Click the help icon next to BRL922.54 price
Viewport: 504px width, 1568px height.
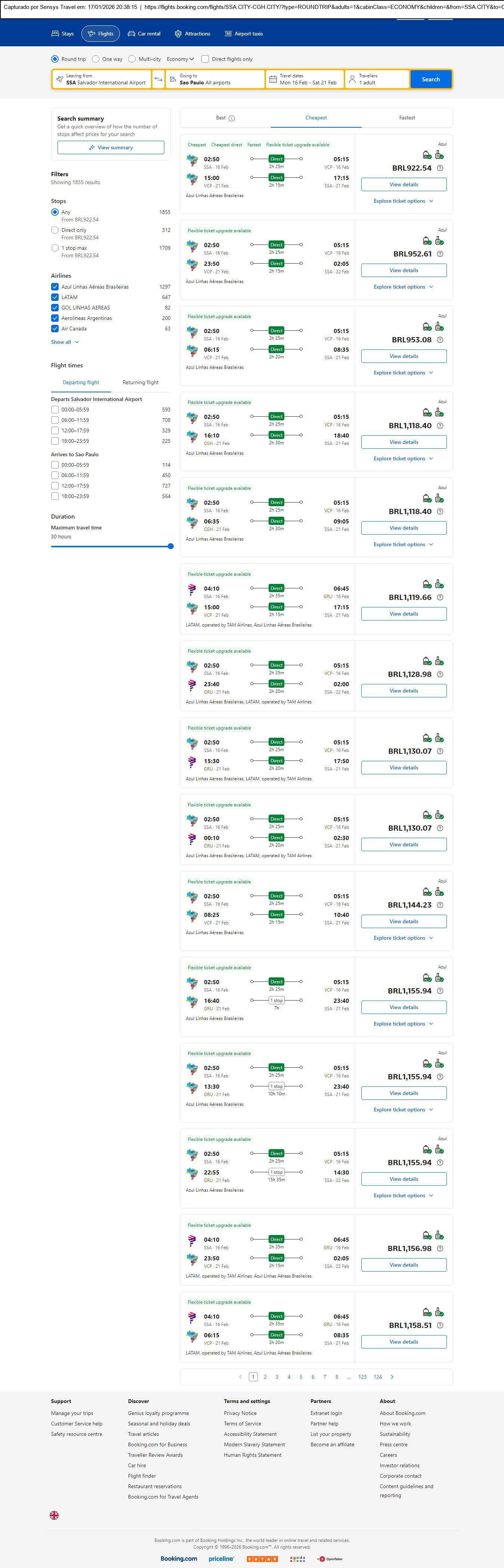[440, 168]
